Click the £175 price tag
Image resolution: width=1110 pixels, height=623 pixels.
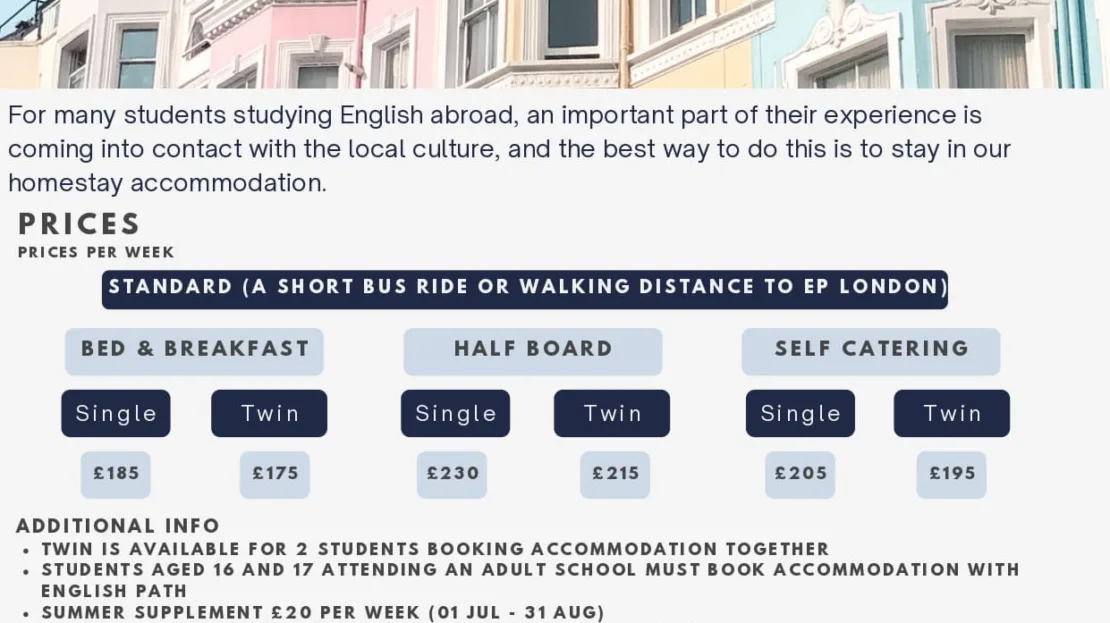(275, 474)
